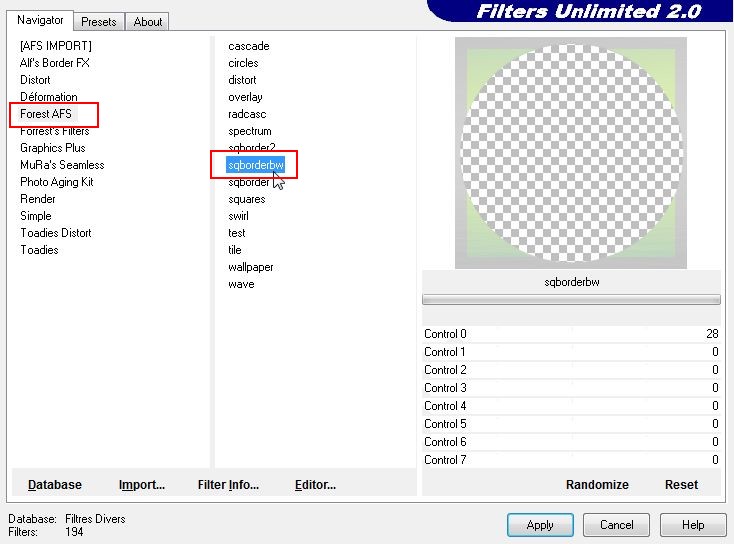Select the Simple category

36,216
